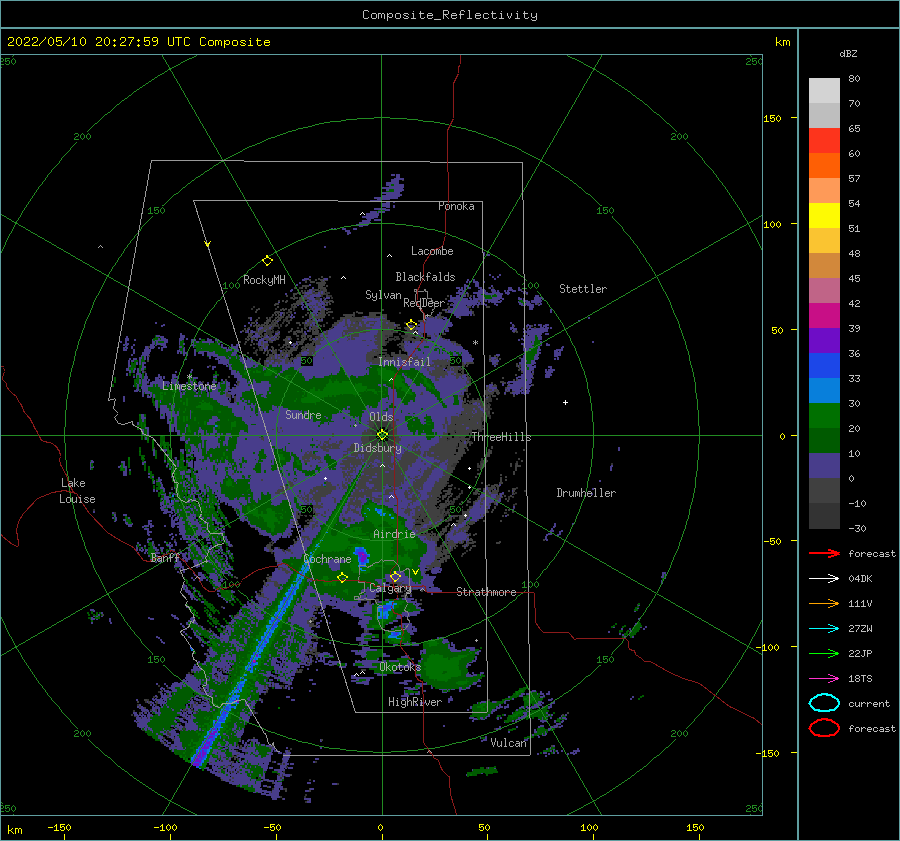Click the Sundre town label
Screen dimensions: 900x841
pos(303,414)
